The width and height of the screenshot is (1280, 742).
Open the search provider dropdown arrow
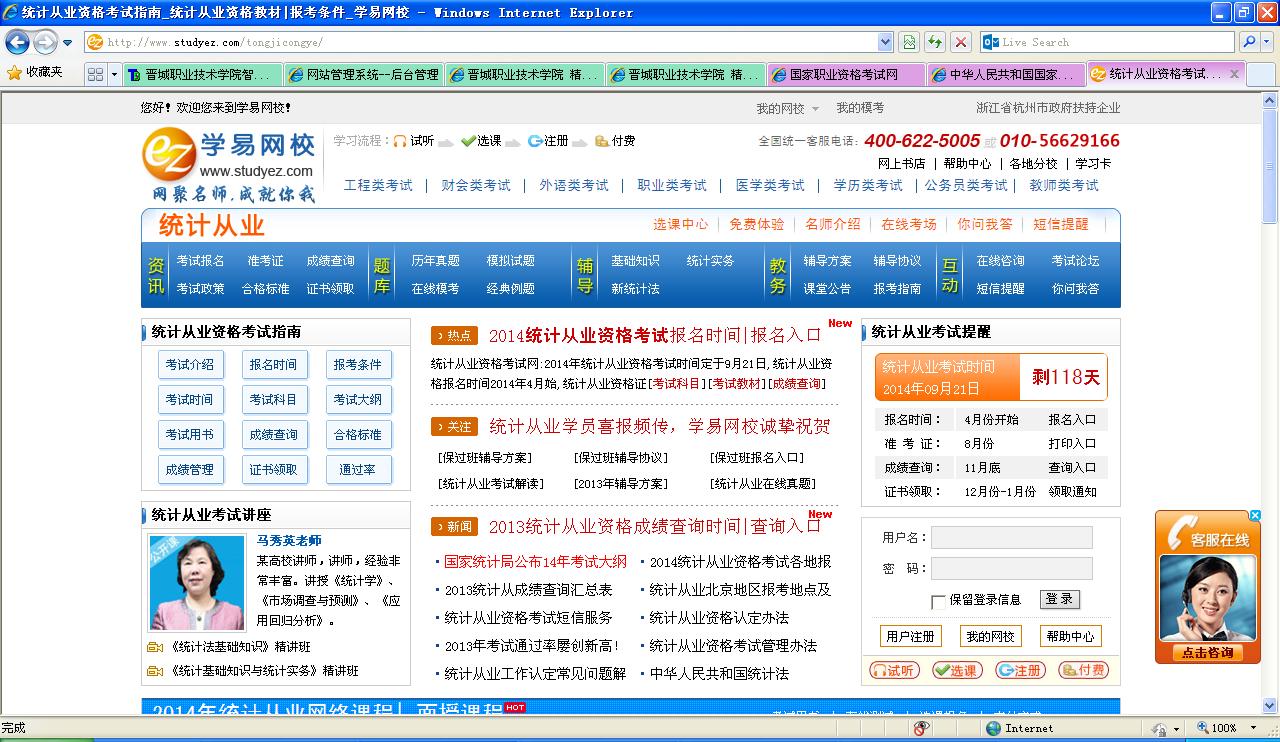(x=1267, y=42)
